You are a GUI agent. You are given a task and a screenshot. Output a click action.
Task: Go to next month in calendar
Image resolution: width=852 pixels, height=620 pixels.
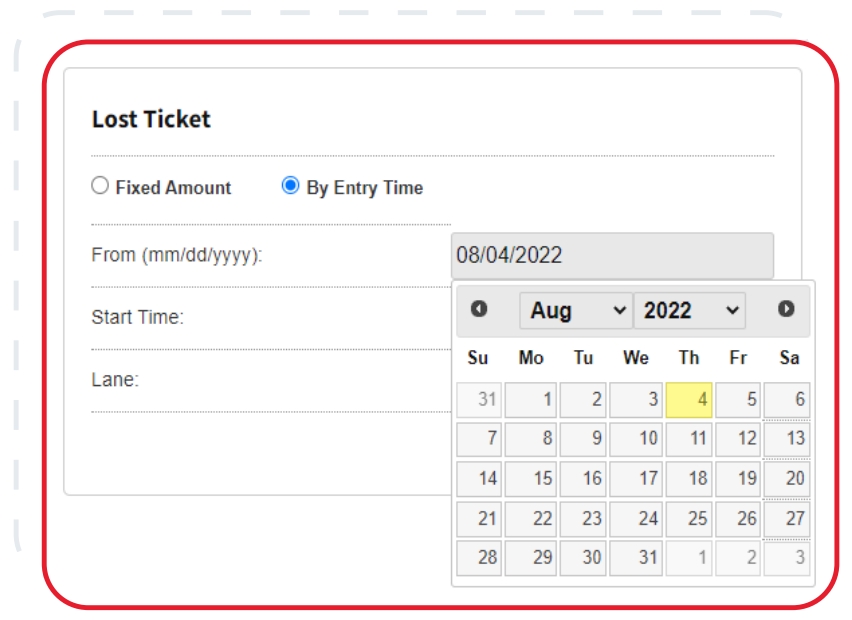(786, 310)
